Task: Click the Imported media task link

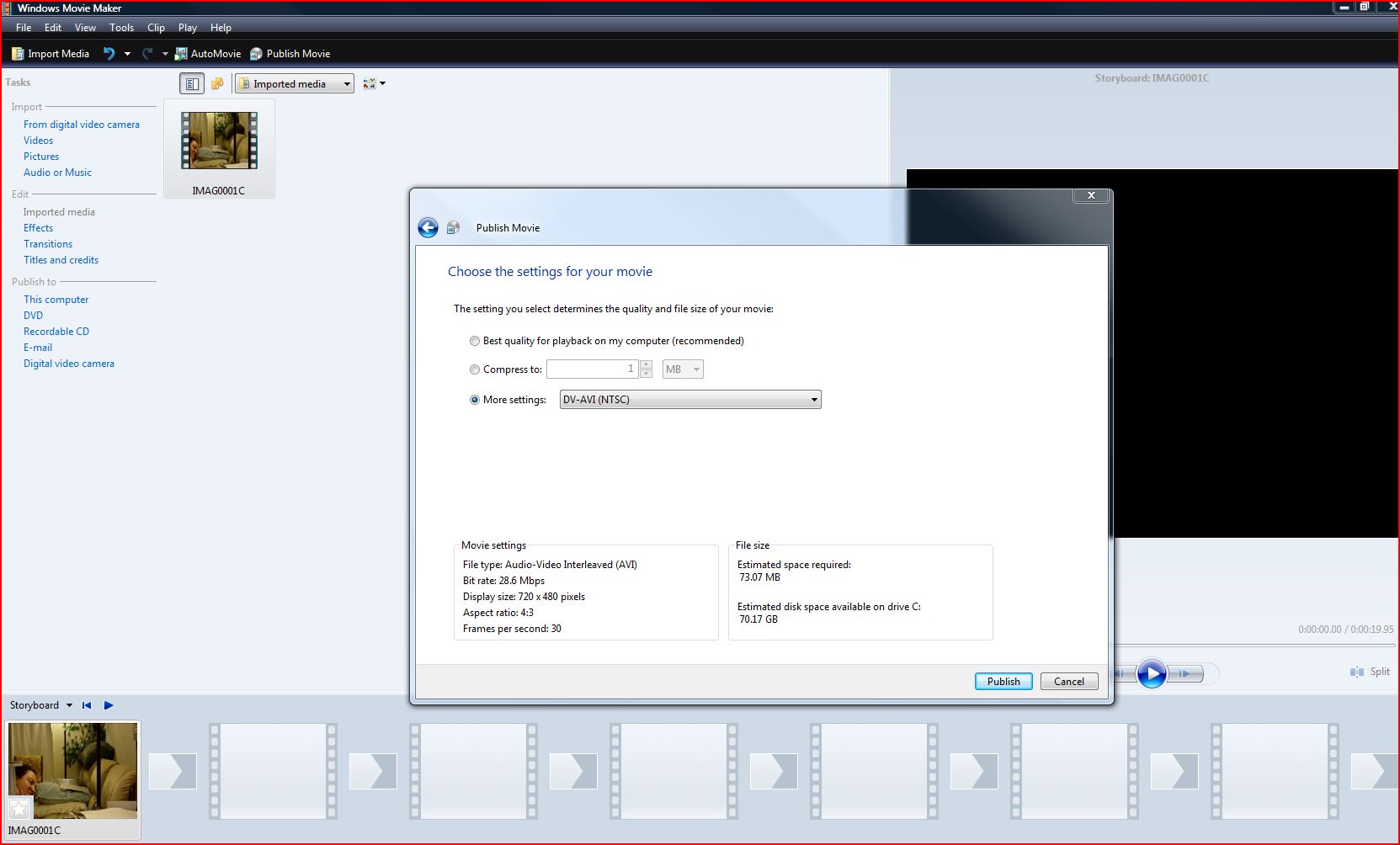Action: 59,212
